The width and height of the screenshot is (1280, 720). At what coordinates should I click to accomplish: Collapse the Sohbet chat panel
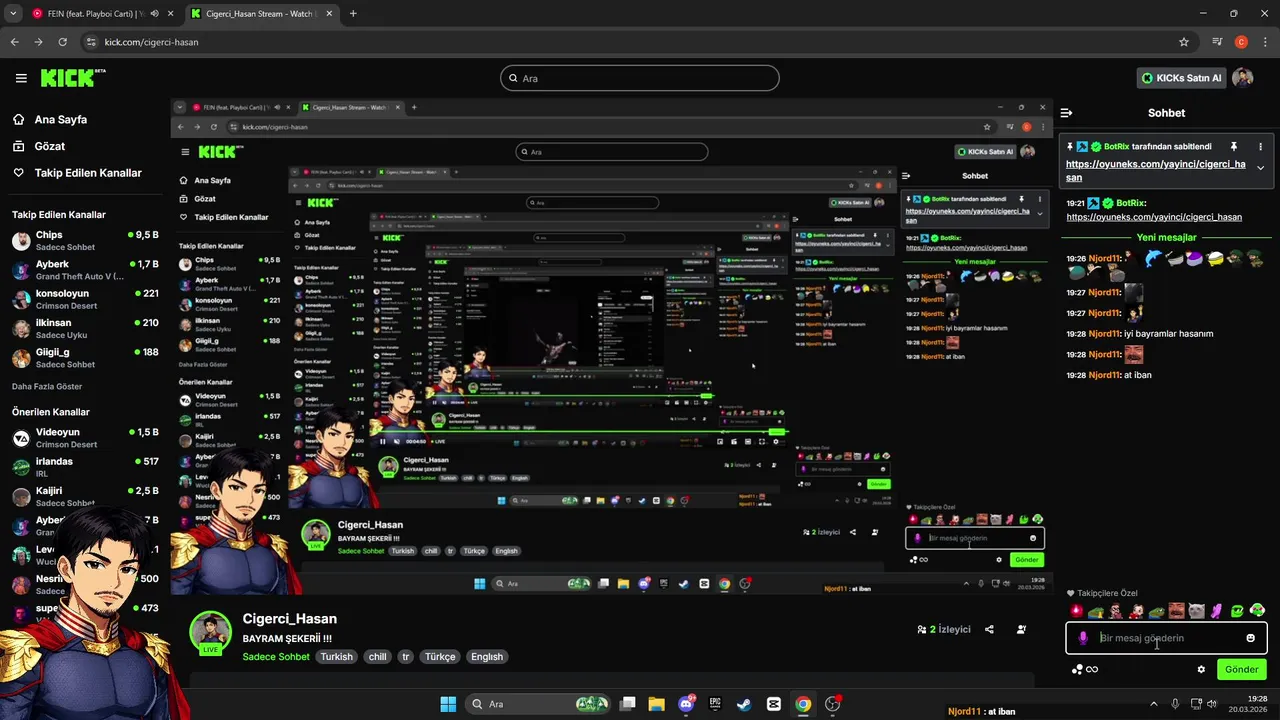click(x=1067, y=113)
